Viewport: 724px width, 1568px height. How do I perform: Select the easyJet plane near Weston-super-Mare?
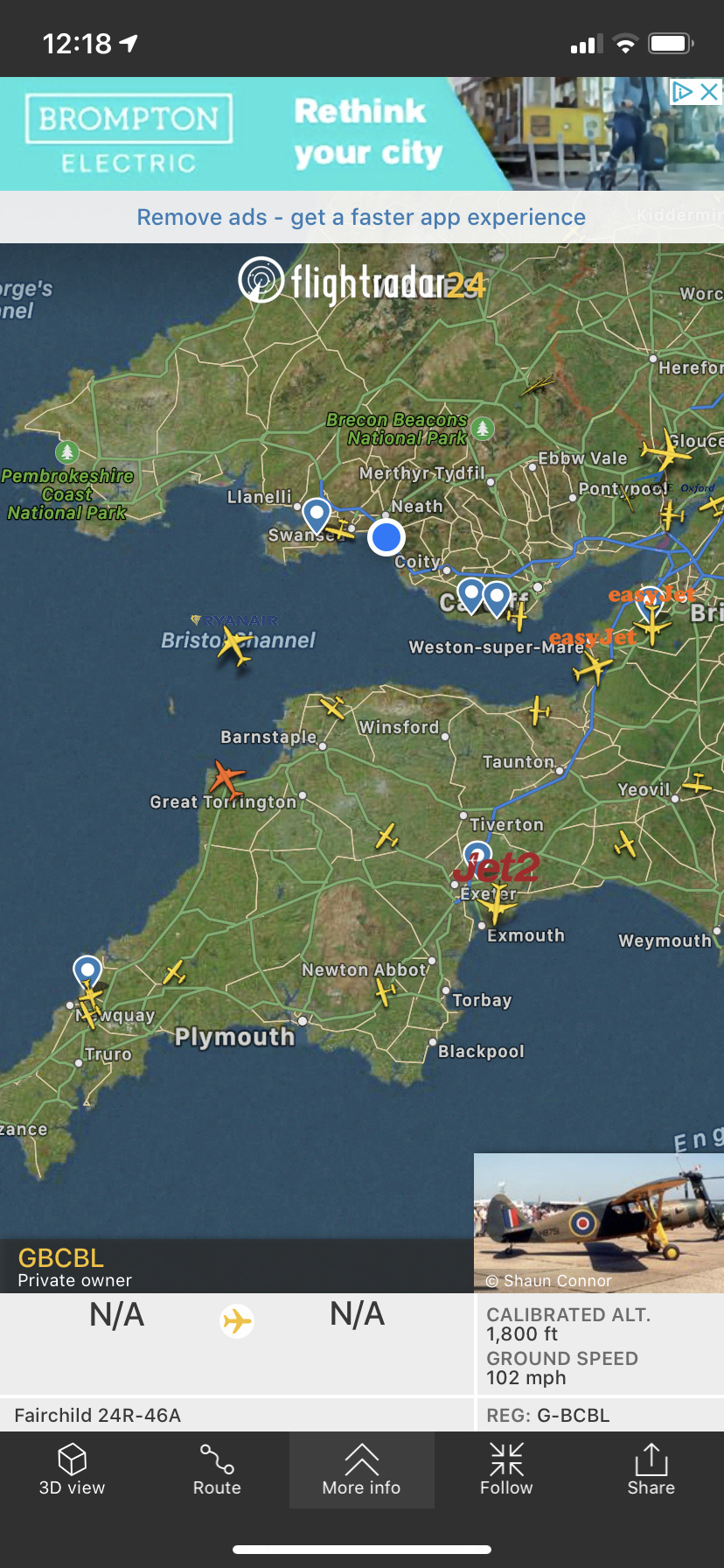coord(593,668)
